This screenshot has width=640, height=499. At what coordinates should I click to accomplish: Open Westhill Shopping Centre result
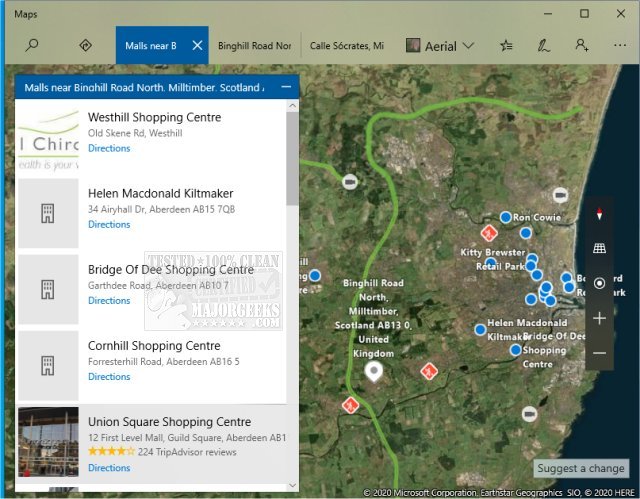point(151,137)
